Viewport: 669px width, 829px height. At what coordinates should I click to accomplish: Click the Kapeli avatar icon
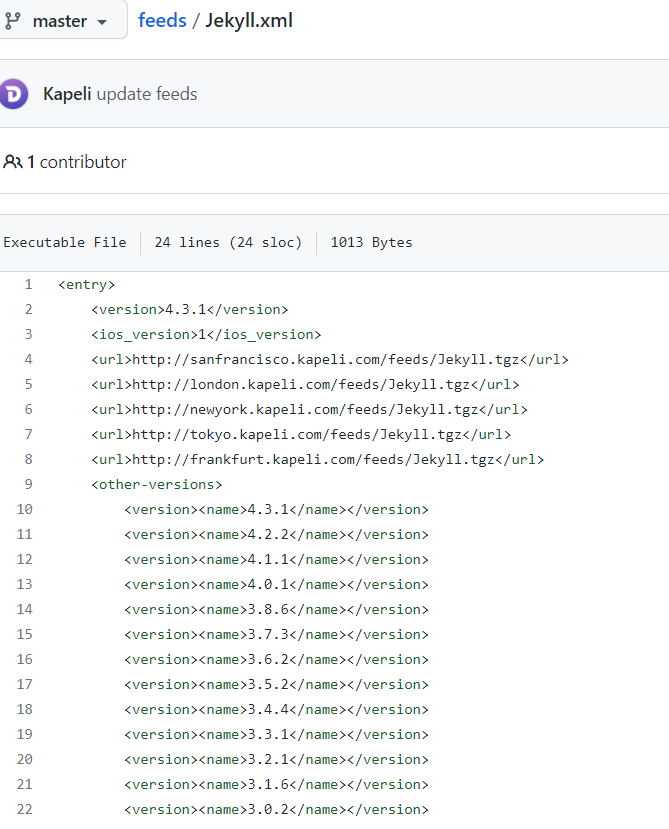click(x=15, y=94)
